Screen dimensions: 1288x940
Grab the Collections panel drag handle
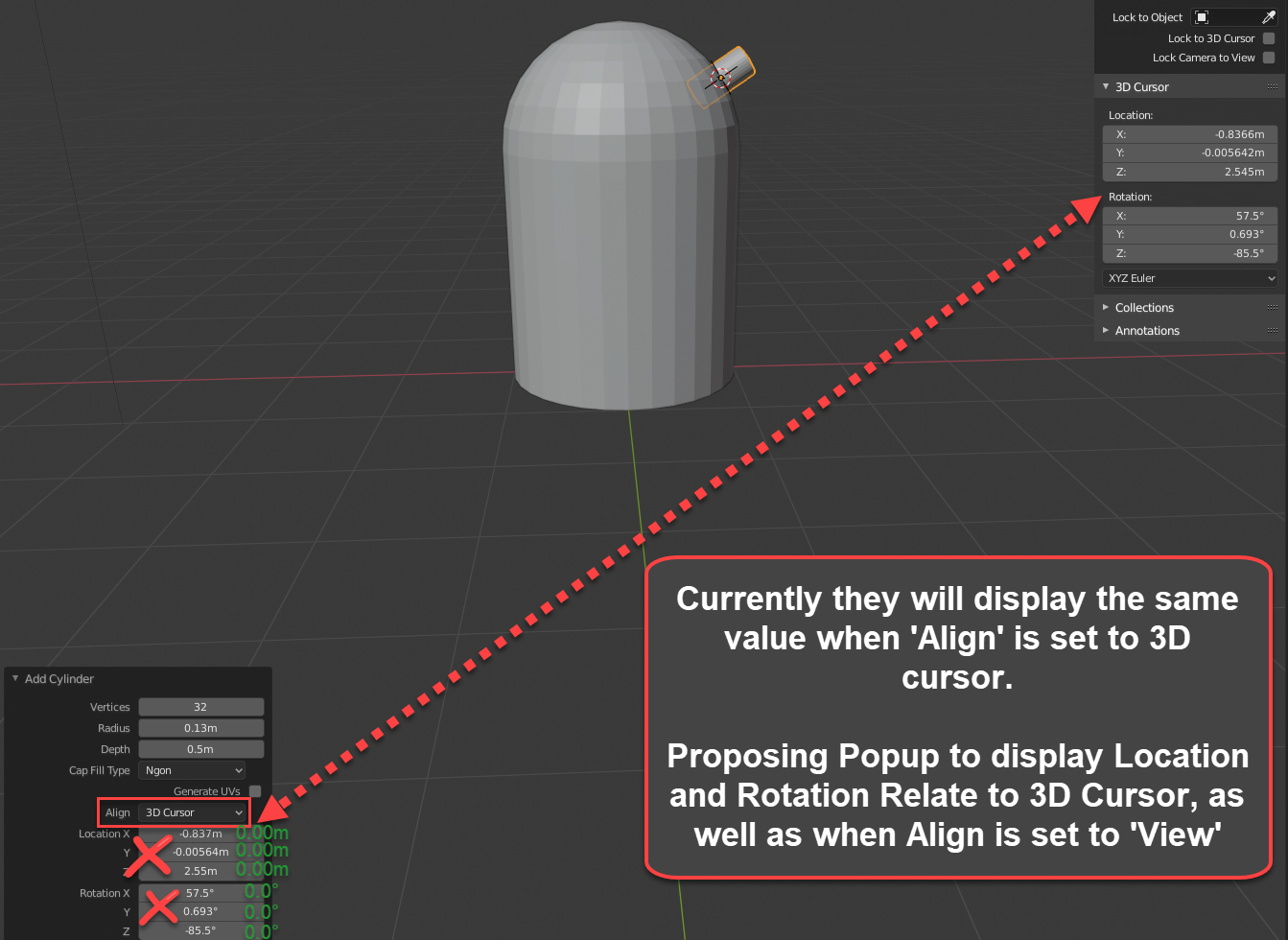tap(1273, 308)
